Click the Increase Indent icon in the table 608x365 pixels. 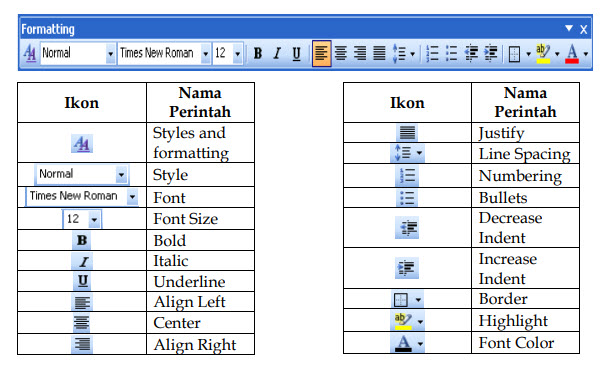(x=407, y=268)
